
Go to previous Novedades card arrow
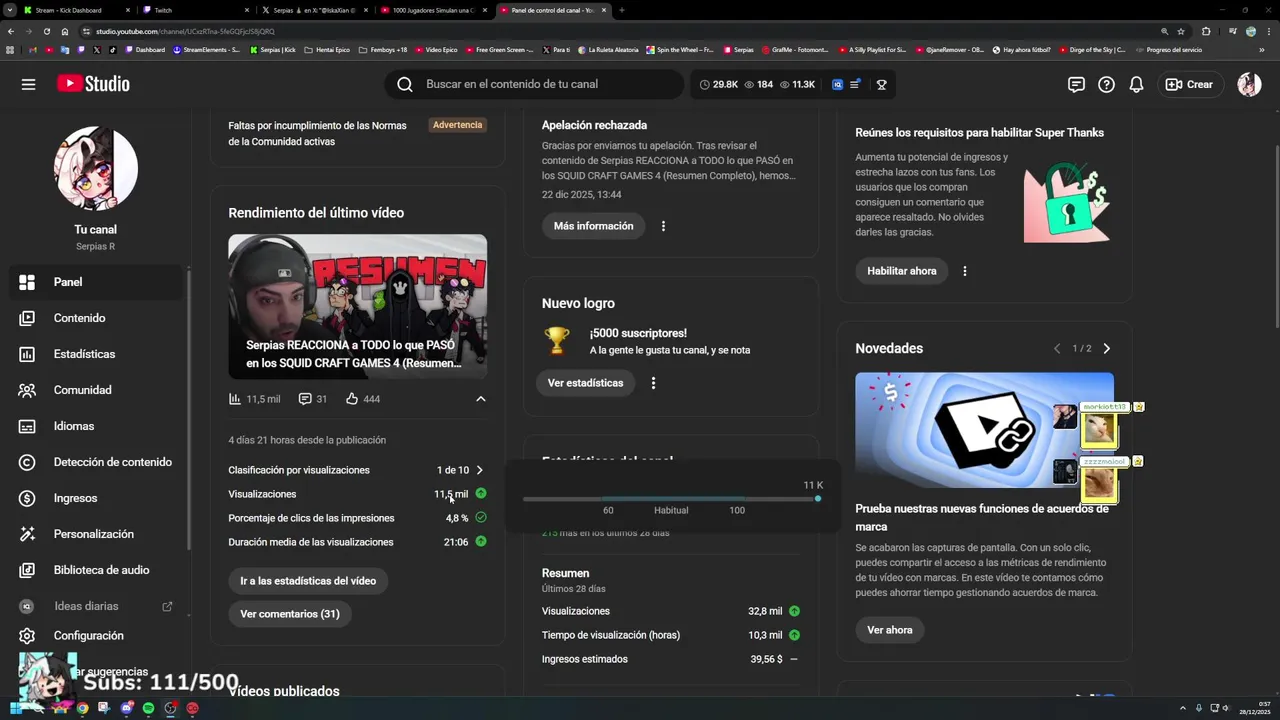pyautogui.click(x=1057, y=348)
